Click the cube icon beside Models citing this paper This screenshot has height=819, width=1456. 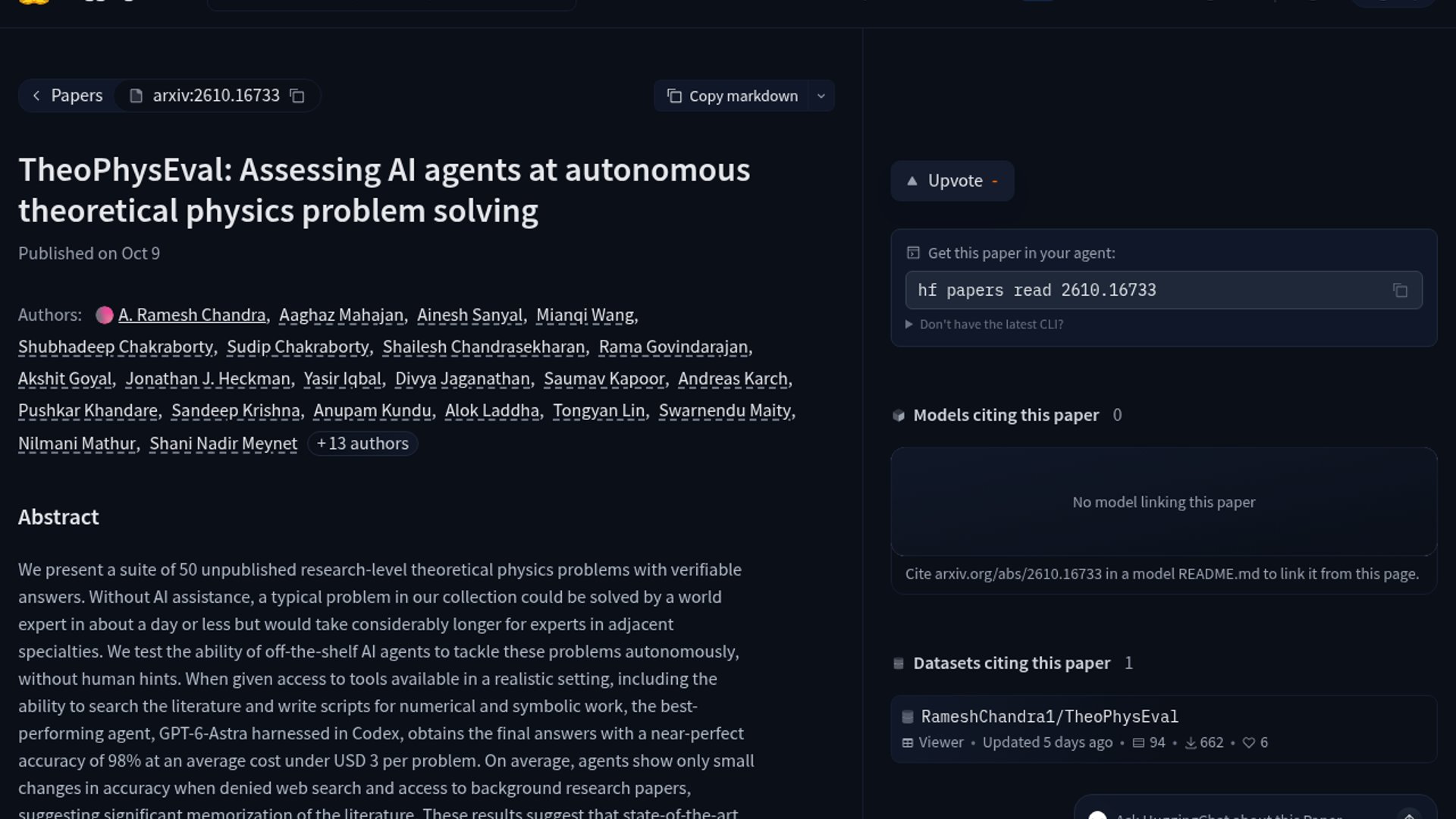(x=899, y=416)
